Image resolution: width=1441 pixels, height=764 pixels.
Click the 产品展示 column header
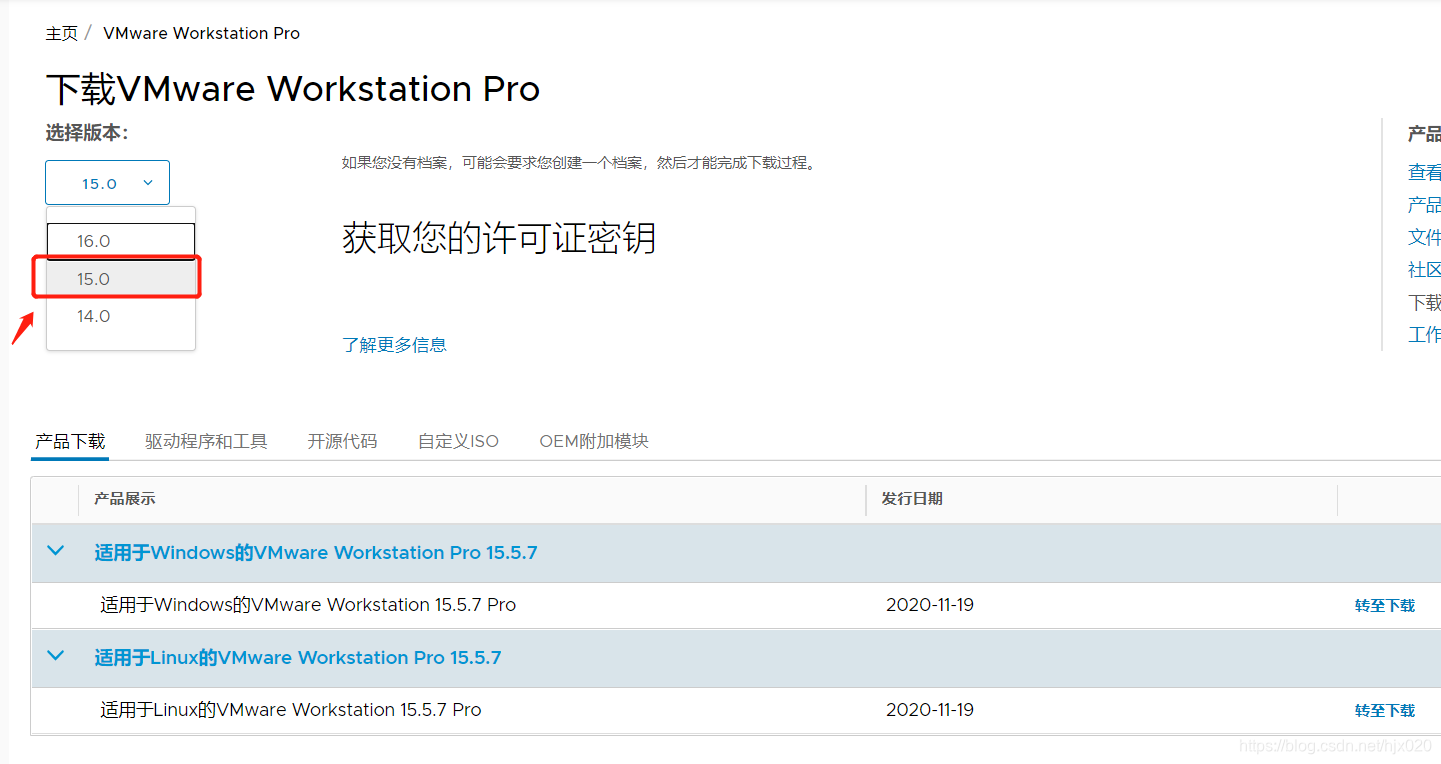[125, 498]
